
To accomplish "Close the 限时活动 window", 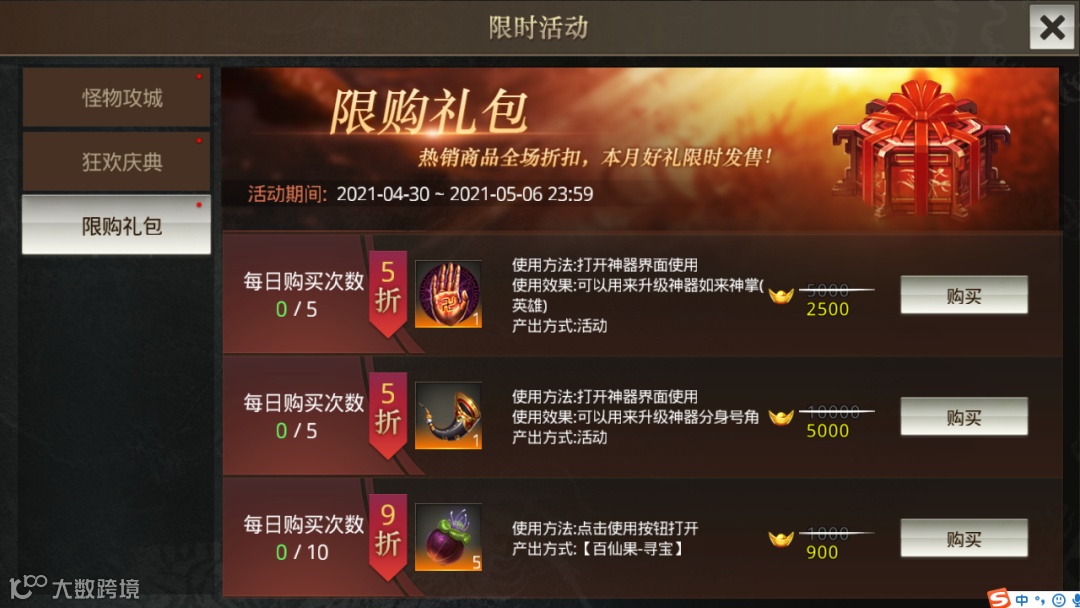I will [x=1052, y=28].
